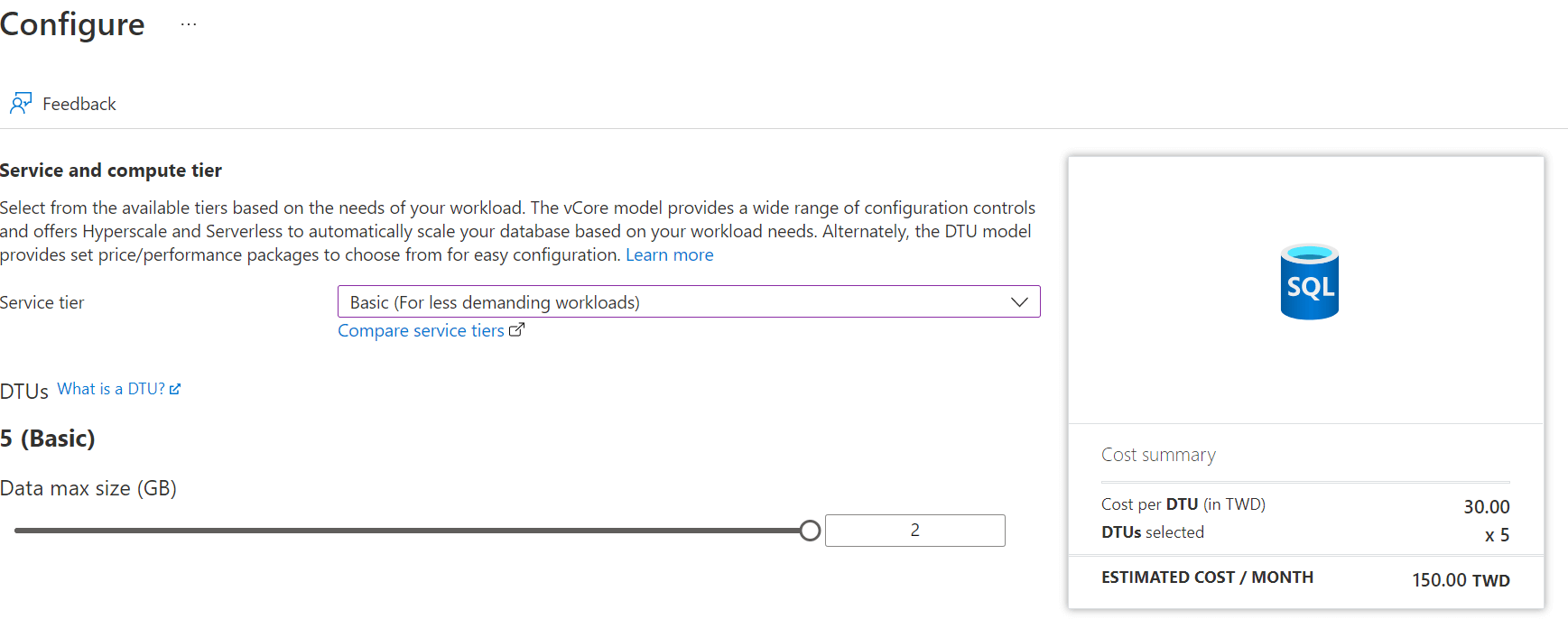Click the Feedback button label
Image resolution: width=1568 pixels, height=619 pixels.
pos(79,104)
